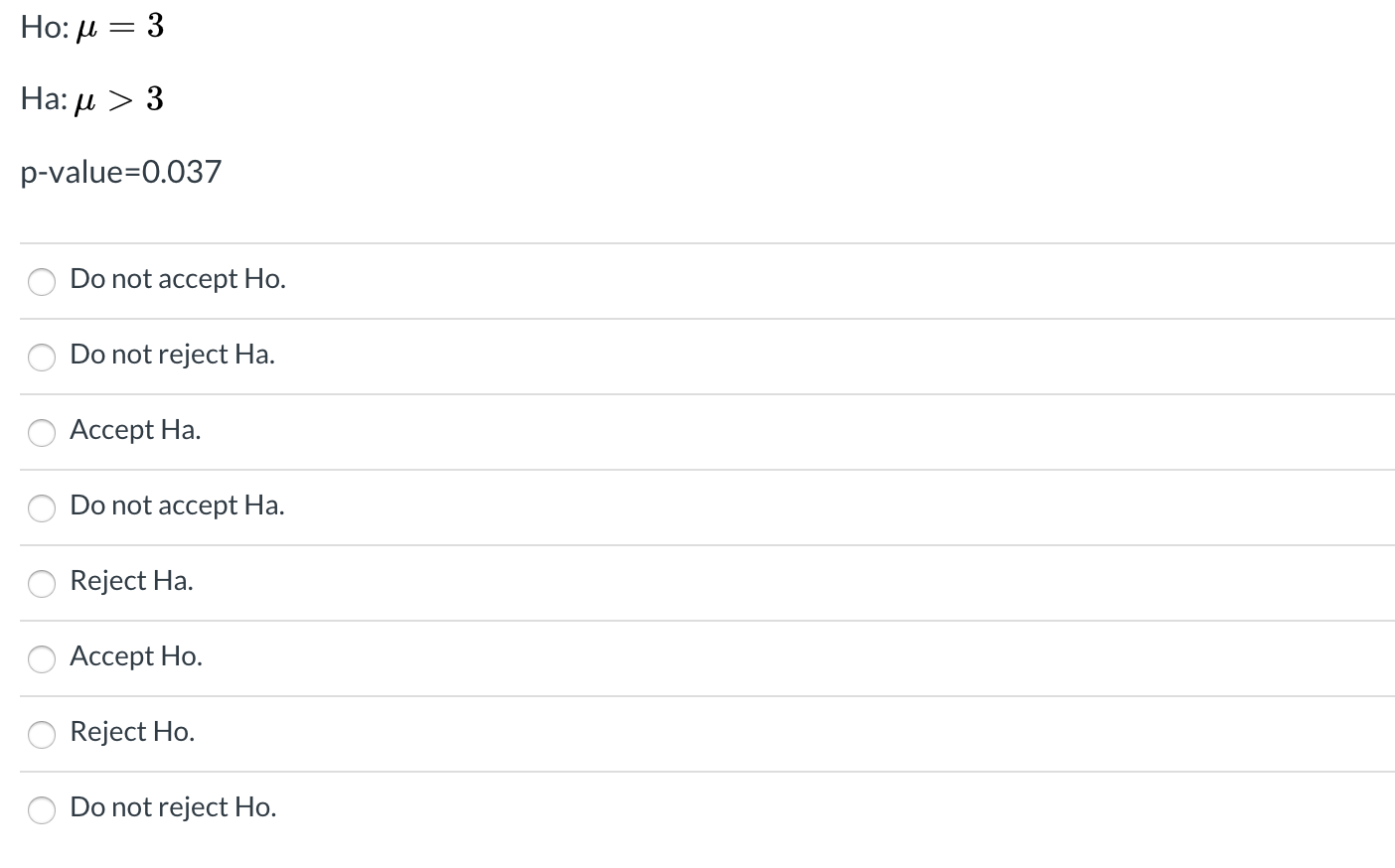Pick the 'Do not accept Ha.' radio button
The width and height of the screenshot is (1395, 868).
click(42, 508)
